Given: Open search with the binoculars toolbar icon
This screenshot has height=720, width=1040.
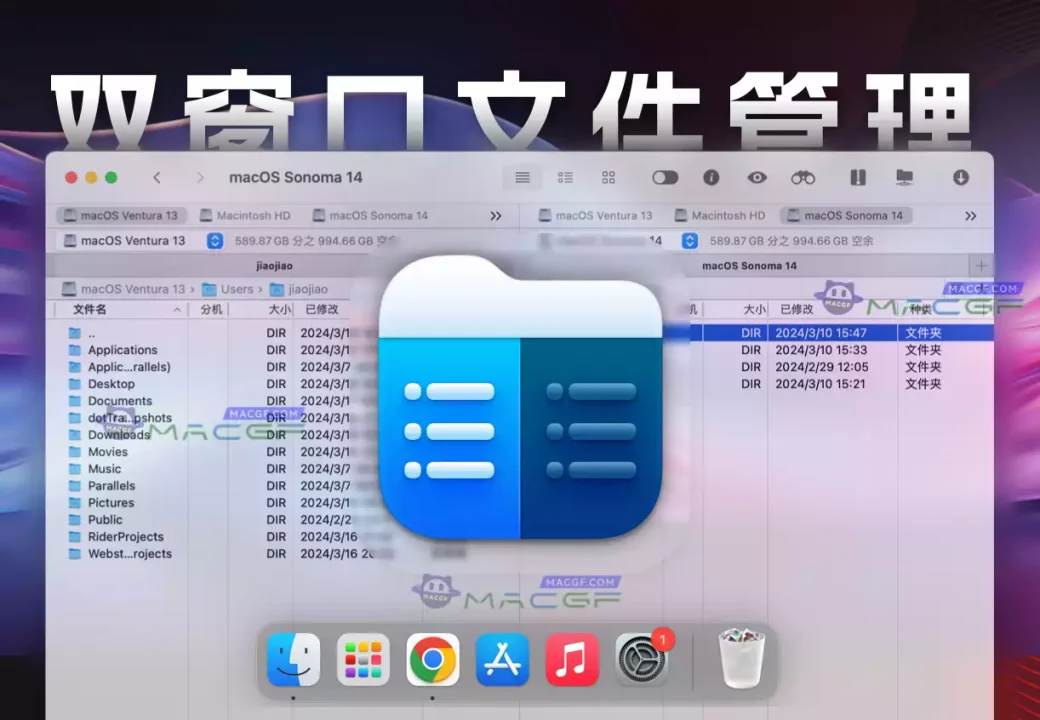Looking at the screenshot, I should click(x=805, y=177).
